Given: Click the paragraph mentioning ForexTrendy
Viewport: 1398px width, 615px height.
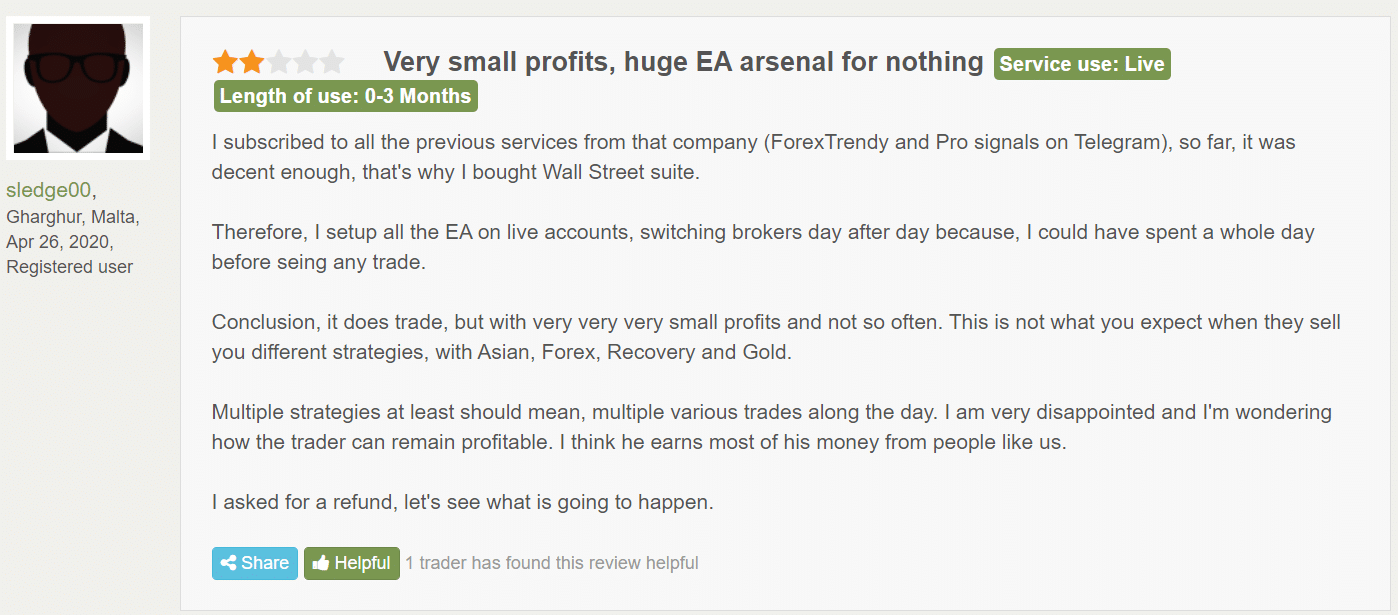Looking at the screenshot, I should 753,156.
